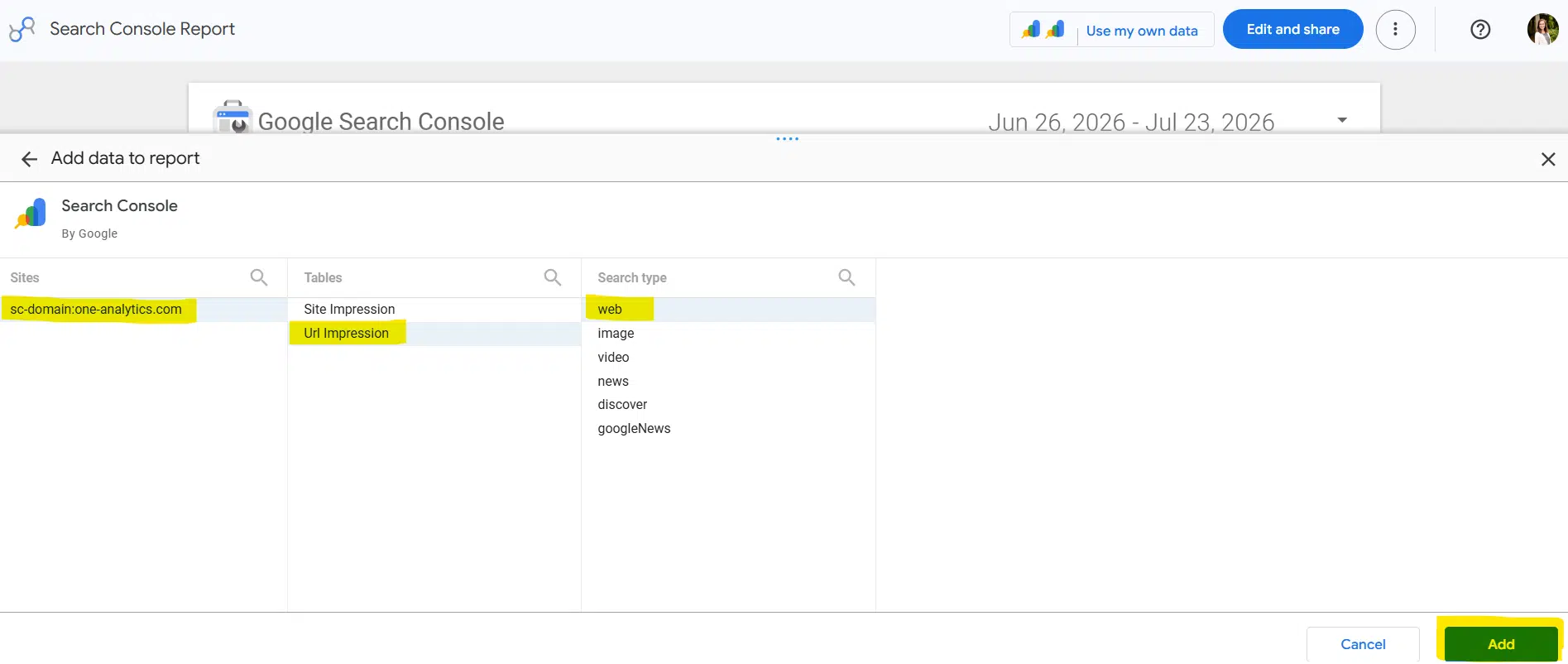Click the Search Console connector name
Screen dimensions: 1568x664
coord(119,206)
